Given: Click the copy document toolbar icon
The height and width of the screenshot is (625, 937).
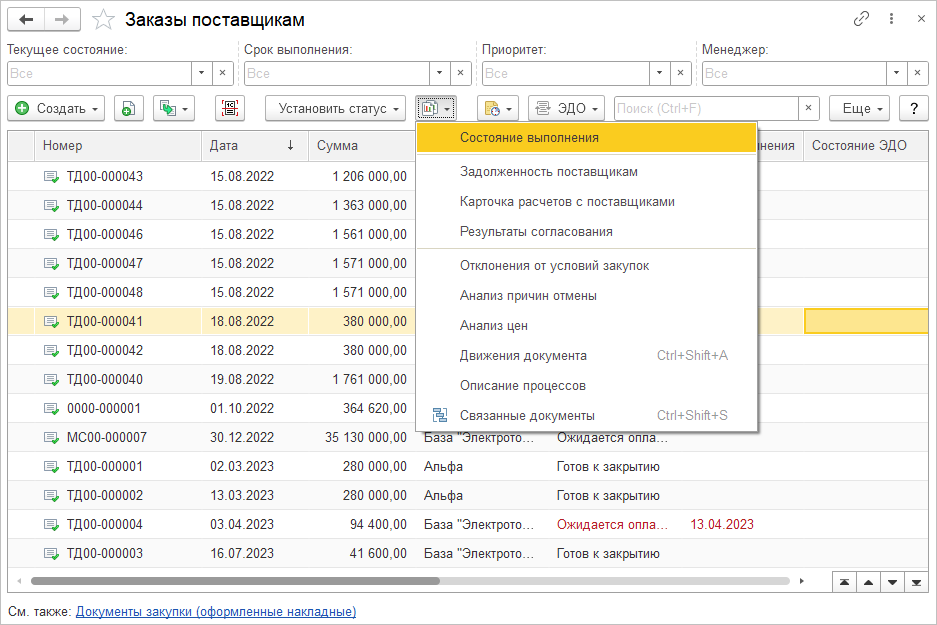Looking at the screenshot, I should tap(128, 108).
